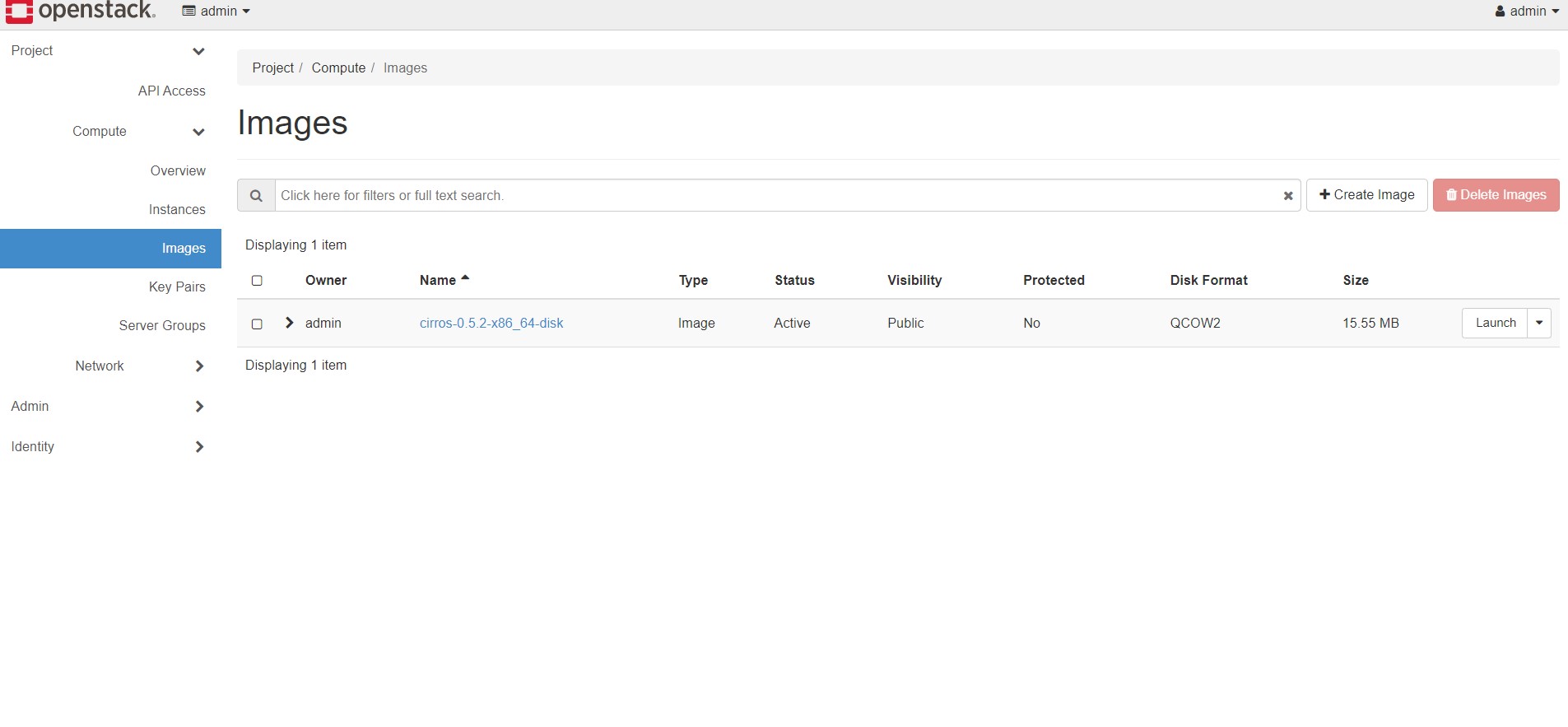Open the cirros-0.5.2-x86_64-disk image link
Viewport: 1568px width, 727px height.
491,324
